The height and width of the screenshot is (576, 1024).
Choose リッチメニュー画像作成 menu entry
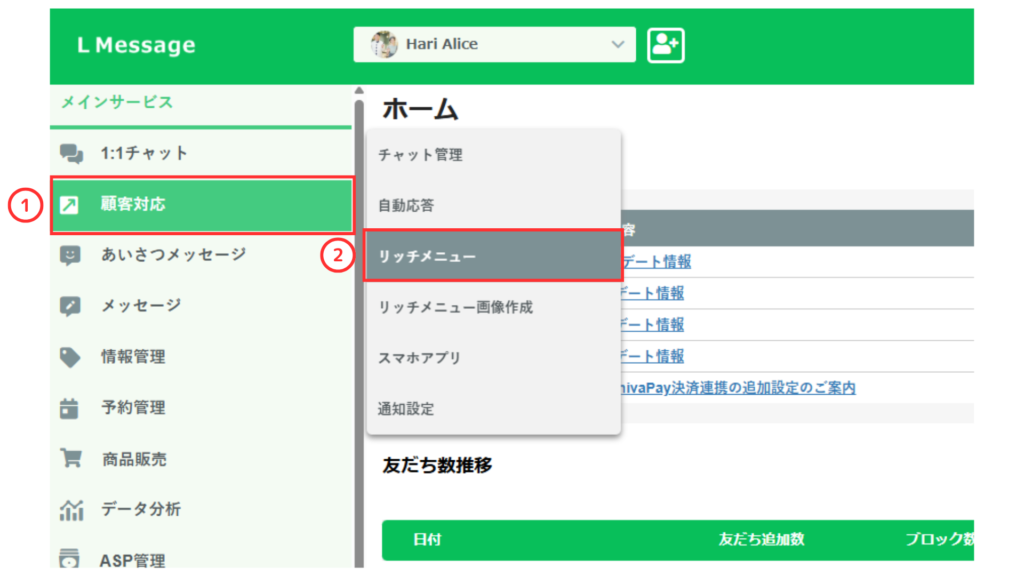point(455,307)
